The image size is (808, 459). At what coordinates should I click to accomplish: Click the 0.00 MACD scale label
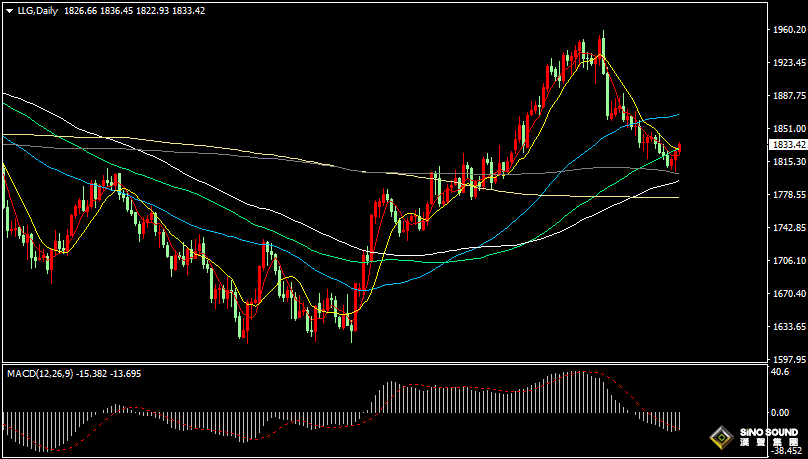782,413
